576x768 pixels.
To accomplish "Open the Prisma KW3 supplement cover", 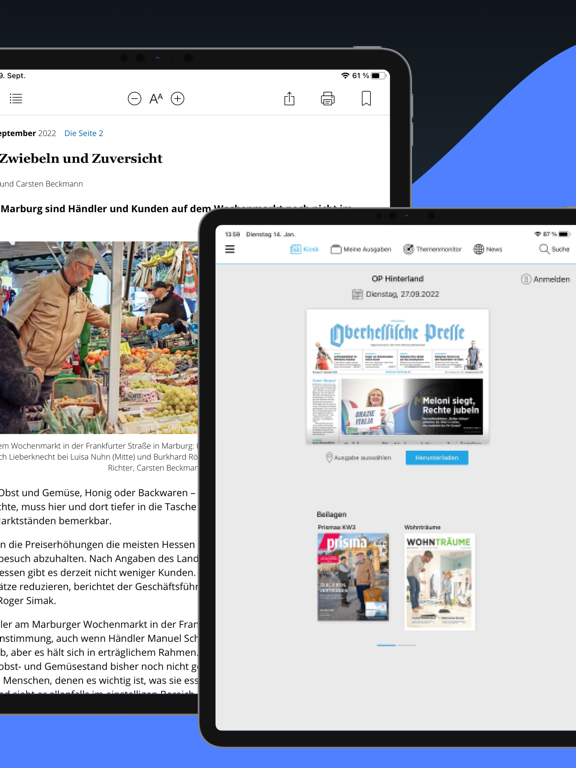I will tap(353, 577).
